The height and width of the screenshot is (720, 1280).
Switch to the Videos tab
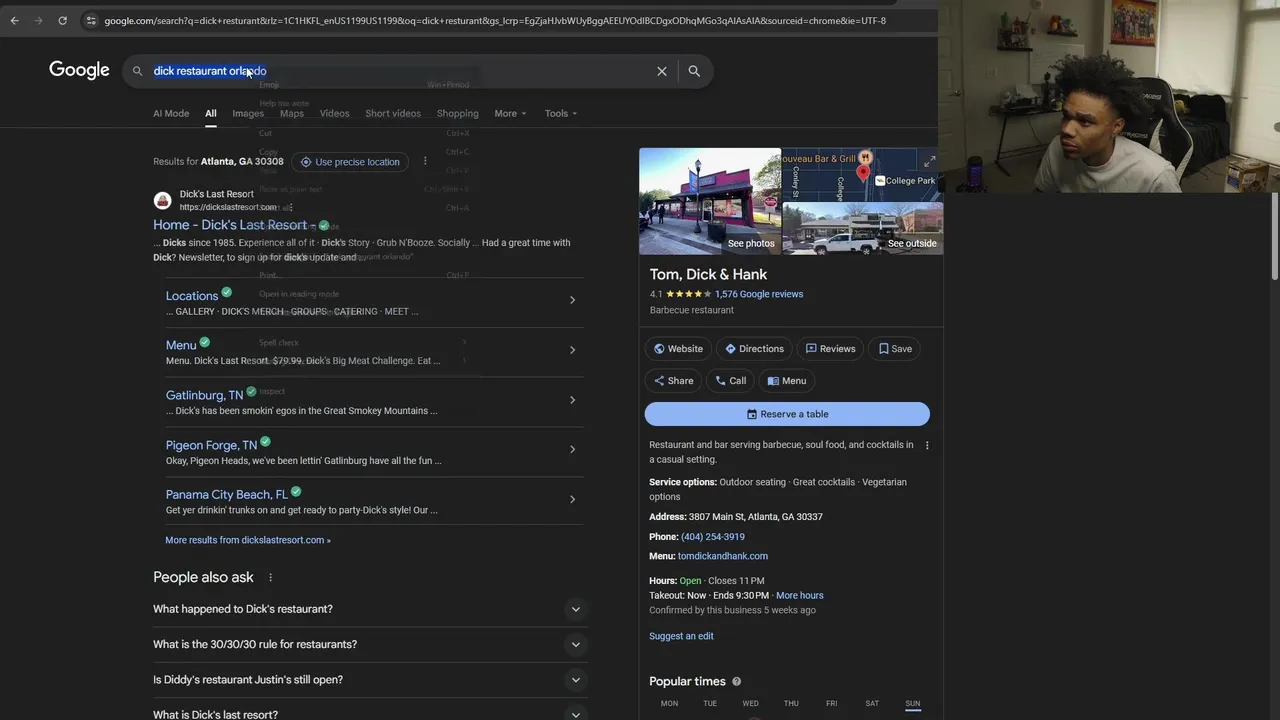(x=334, y=113)
